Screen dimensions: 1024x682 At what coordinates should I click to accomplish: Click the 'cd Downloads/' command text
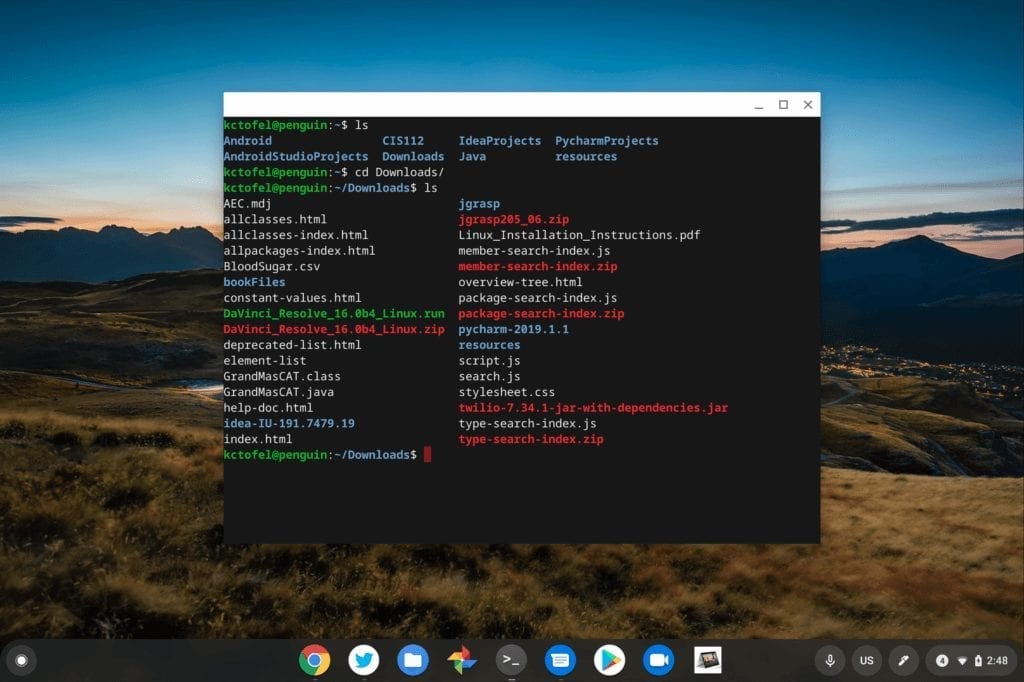(399, 172)
